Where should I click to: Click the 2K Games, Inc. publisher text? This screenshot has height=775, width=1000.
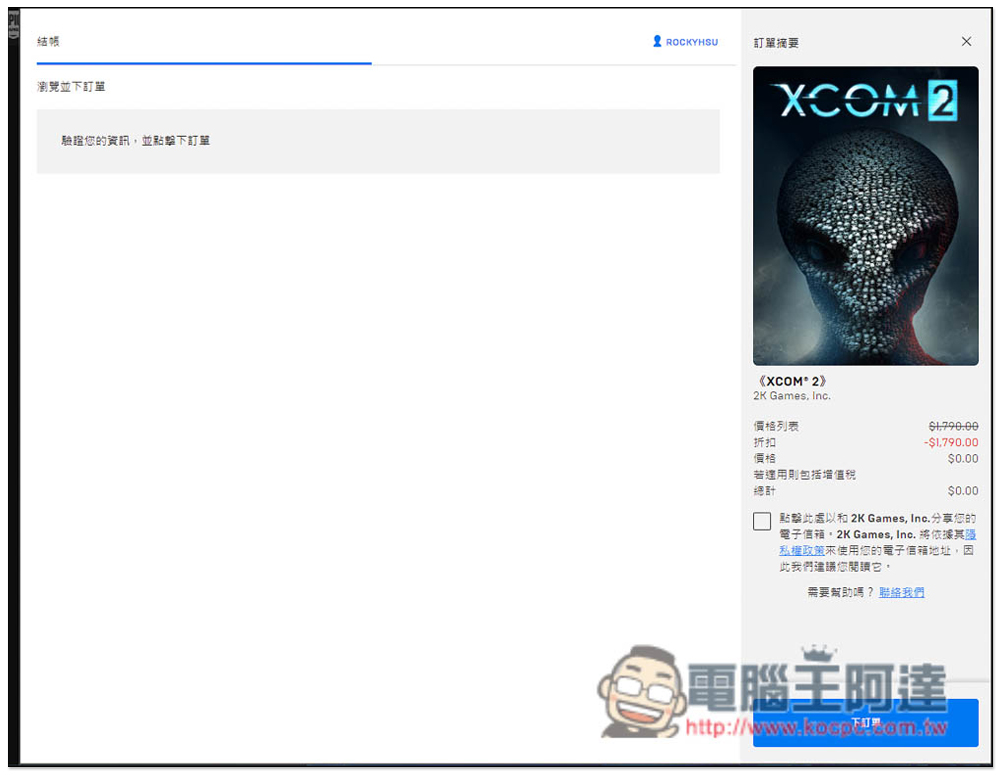[x=791, y=396]
